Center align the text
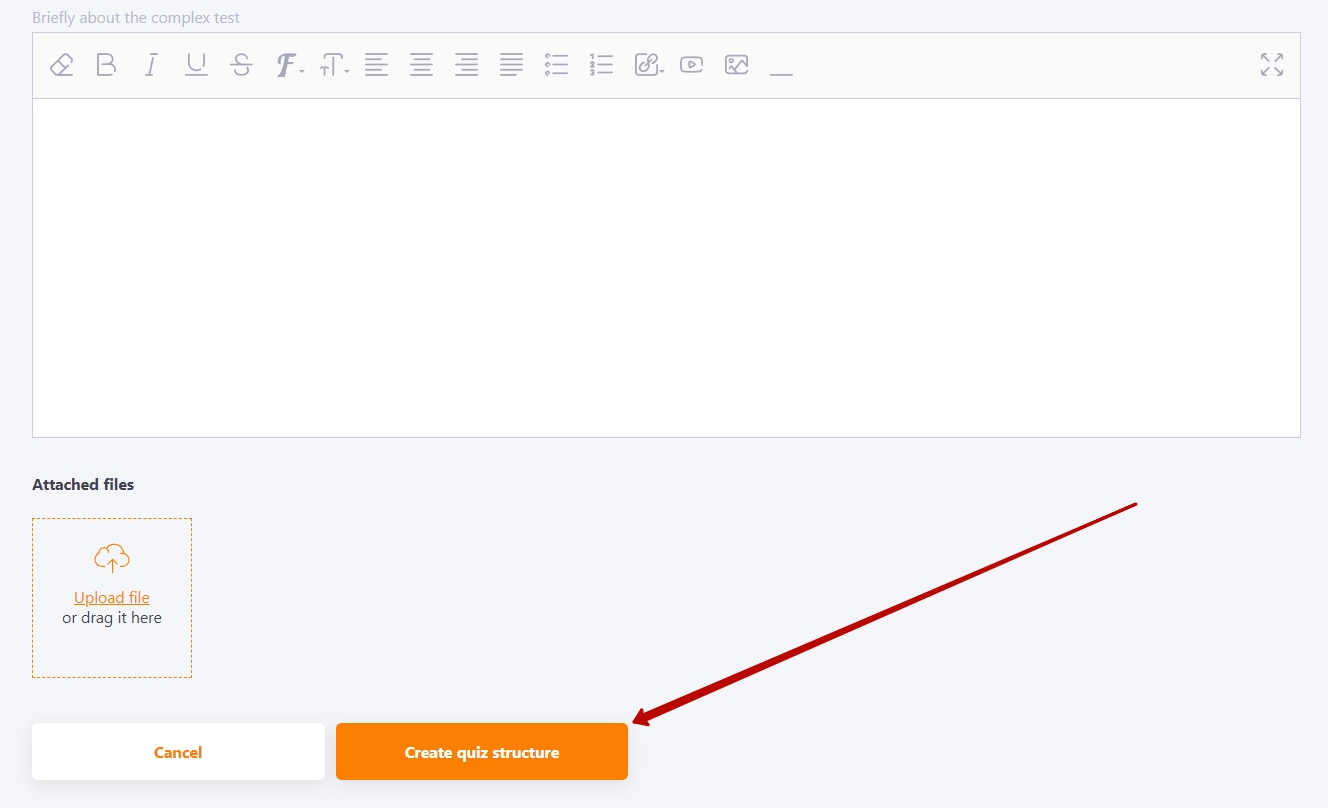Image resolution: width=1328 pixels, height=808 pixels. click(x=421, y=65)
